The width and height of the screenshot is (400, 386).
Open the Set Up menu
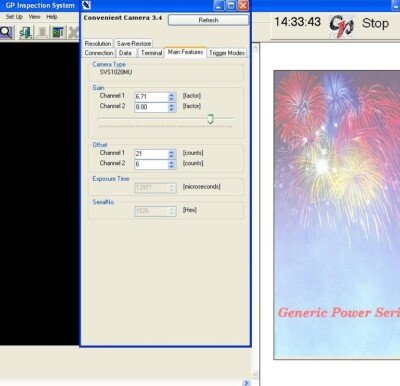[x=14, y=17]
